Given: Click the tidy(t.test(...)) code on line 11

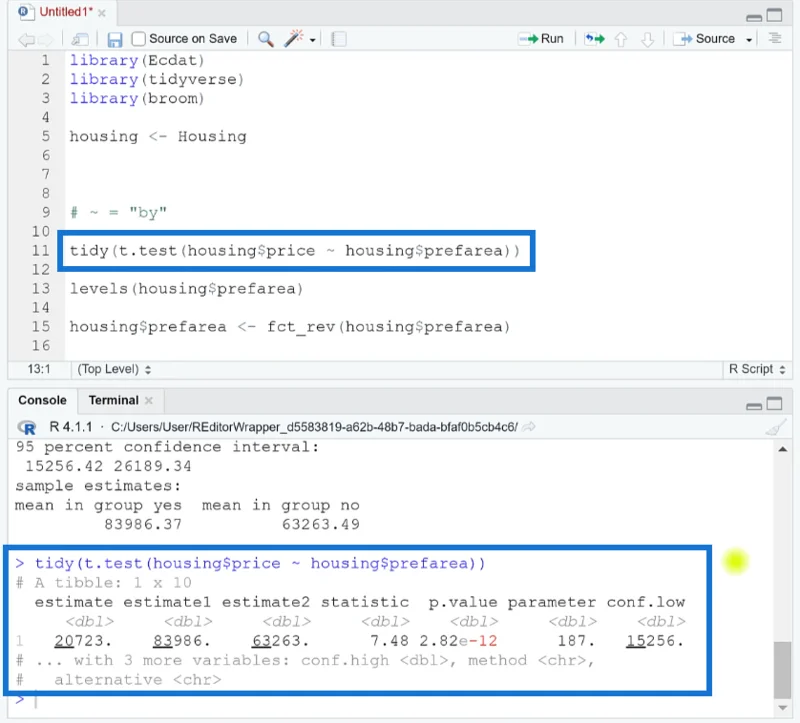Looking at the screenshot, I should pos(294,251).
